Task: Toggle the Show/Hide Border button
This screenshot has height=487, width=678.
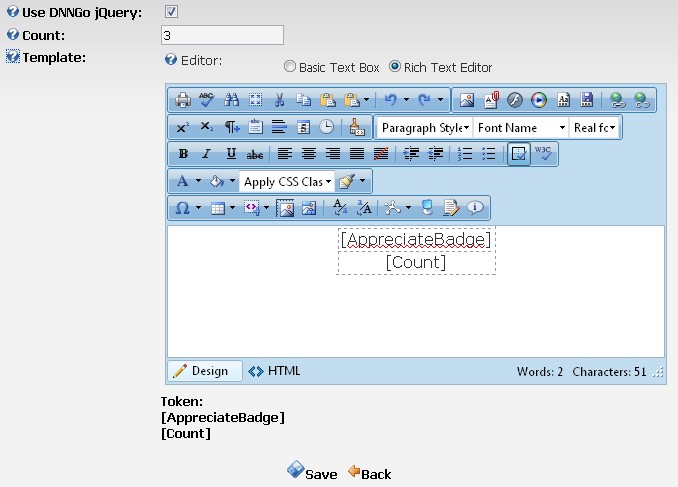Action: [x=518, y=154]
